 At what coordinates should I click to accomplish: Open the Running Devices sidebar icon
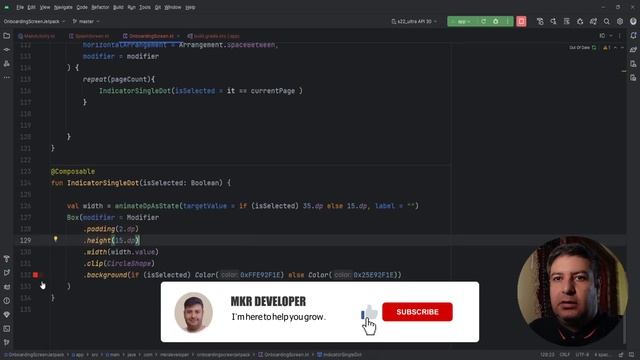click(633, 78)
